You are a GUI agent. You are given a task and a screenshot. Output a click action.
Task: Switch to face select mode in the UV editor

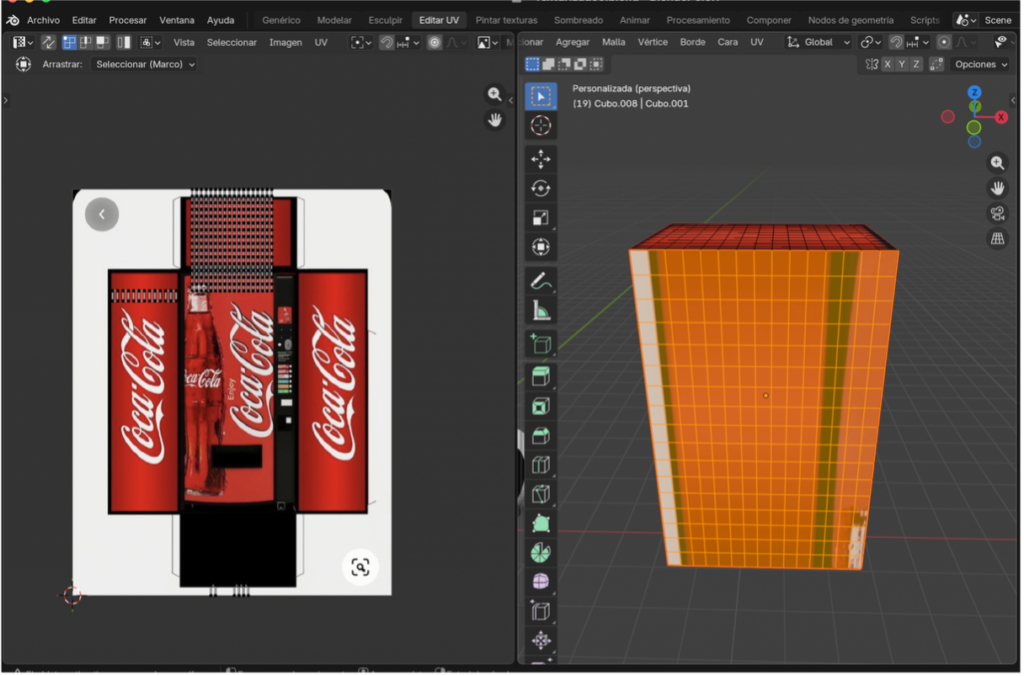tap(103, 42)
